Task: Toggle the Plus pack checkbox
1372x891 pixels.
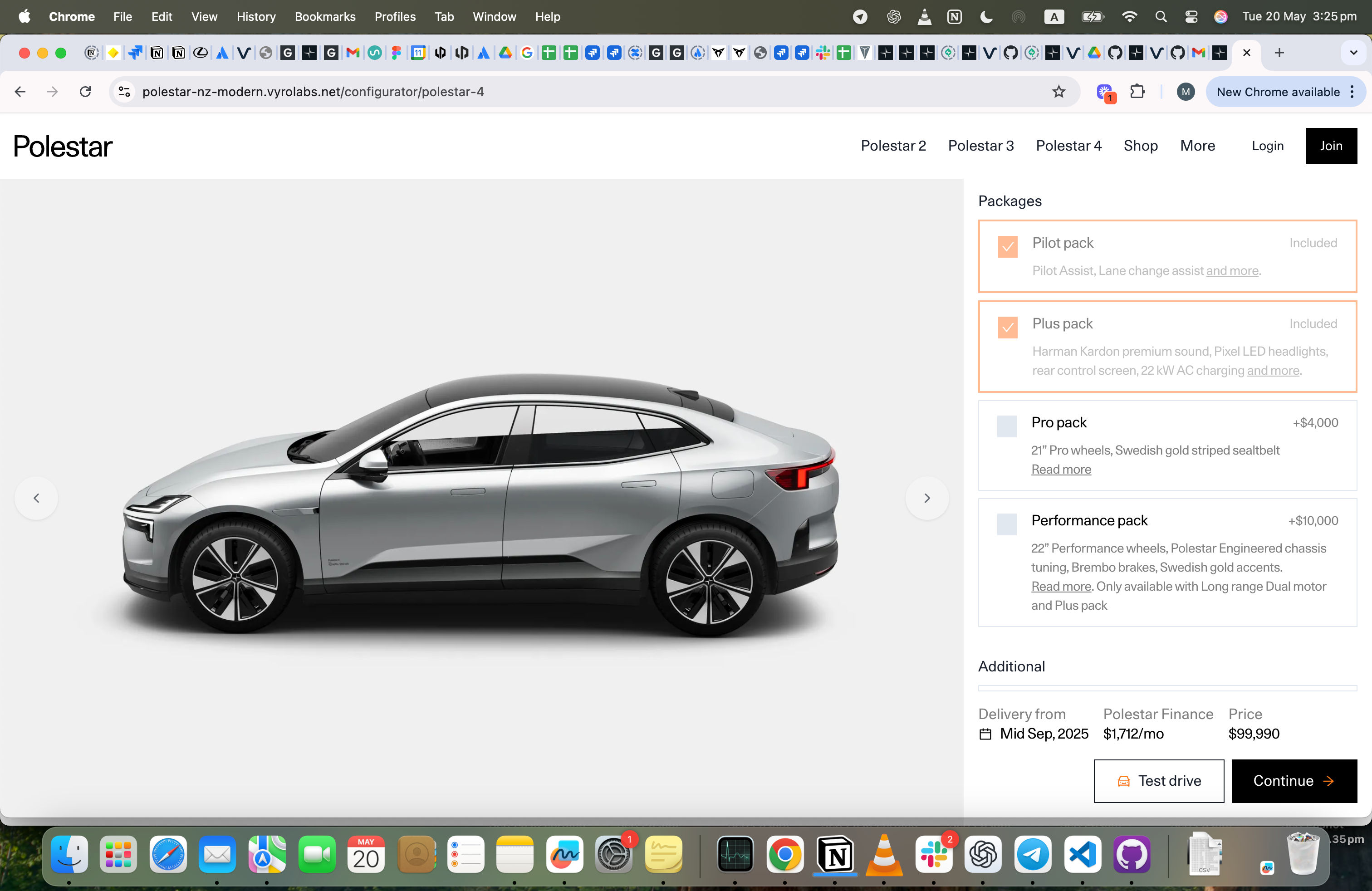Action: tap(1008, 328)
